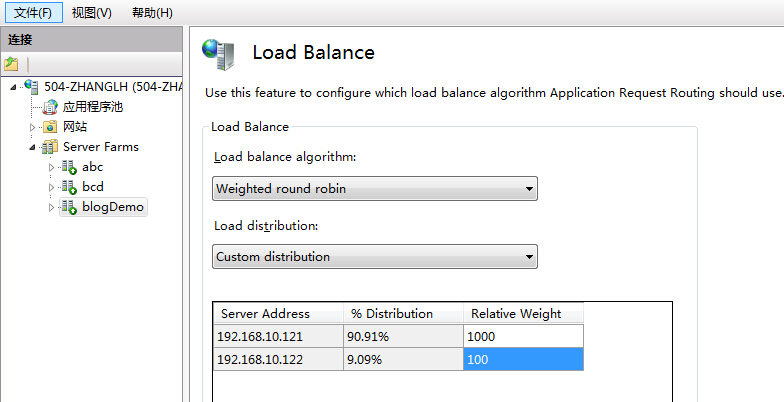Collapse the 504-ZHANGLH server node
The width and height of the screenshot is (784, 402).
click(x=13, y=88)
